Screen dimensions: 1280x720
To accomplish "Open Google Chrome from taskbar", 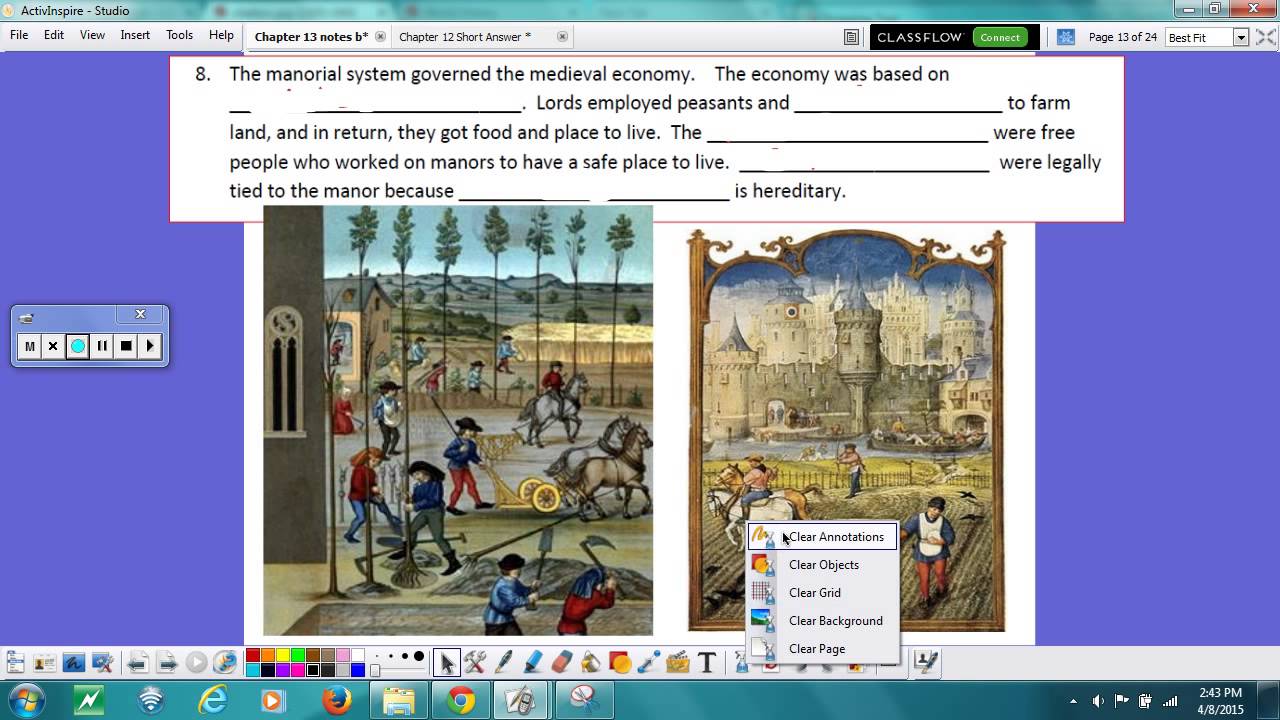I will pos(461,700).
